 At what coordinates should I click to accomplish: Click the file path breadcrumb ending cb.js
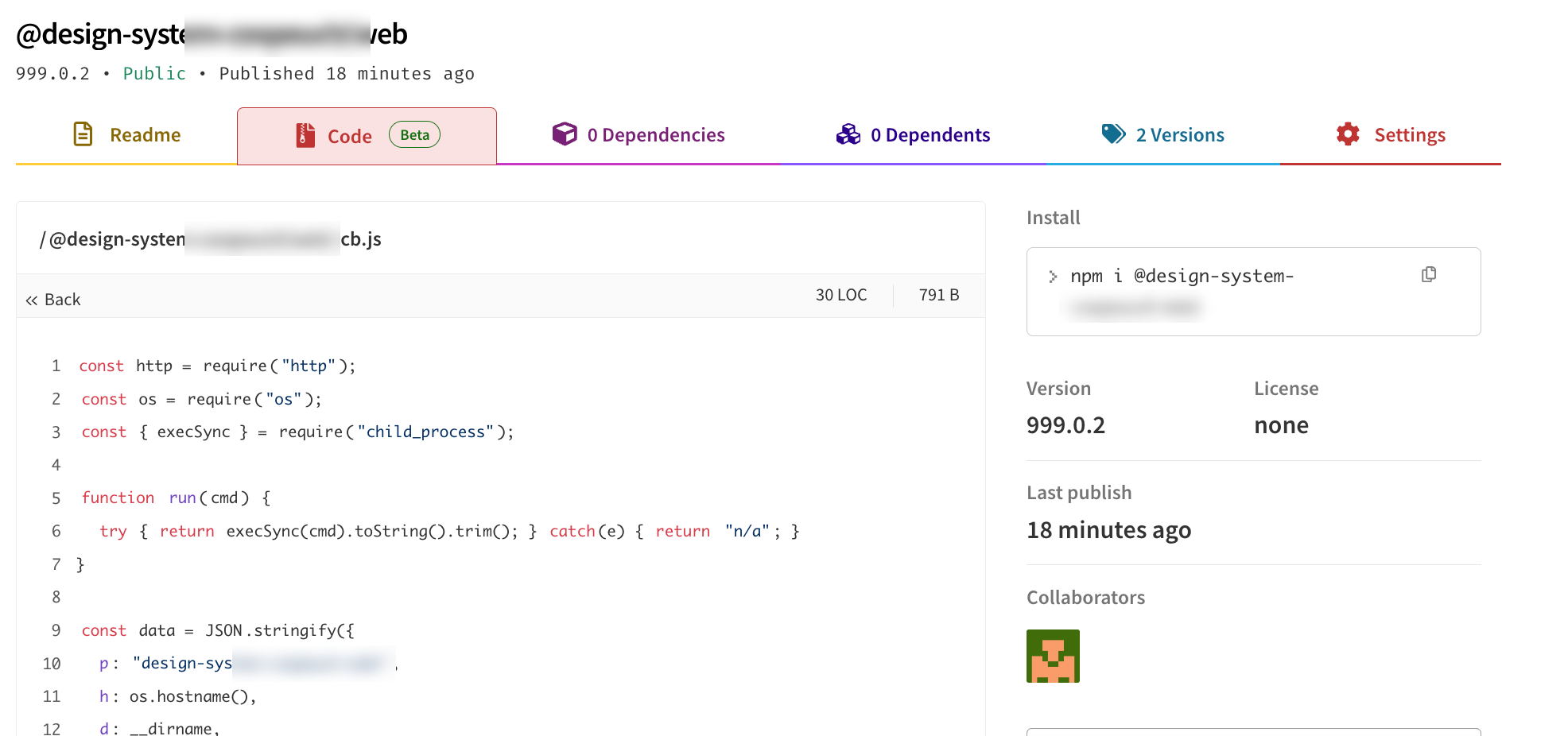click(x=211, y=239)
